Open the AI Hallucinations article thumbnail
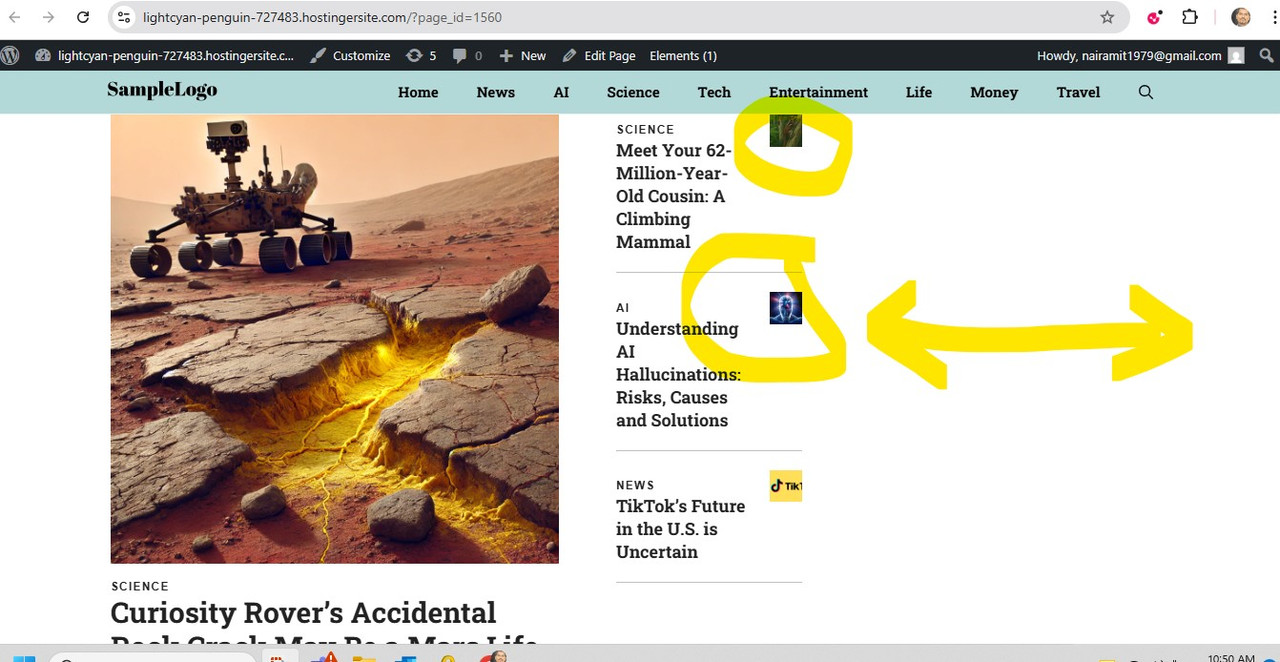Viewport: 1280px width, 662px height. [x=786, y=308]
